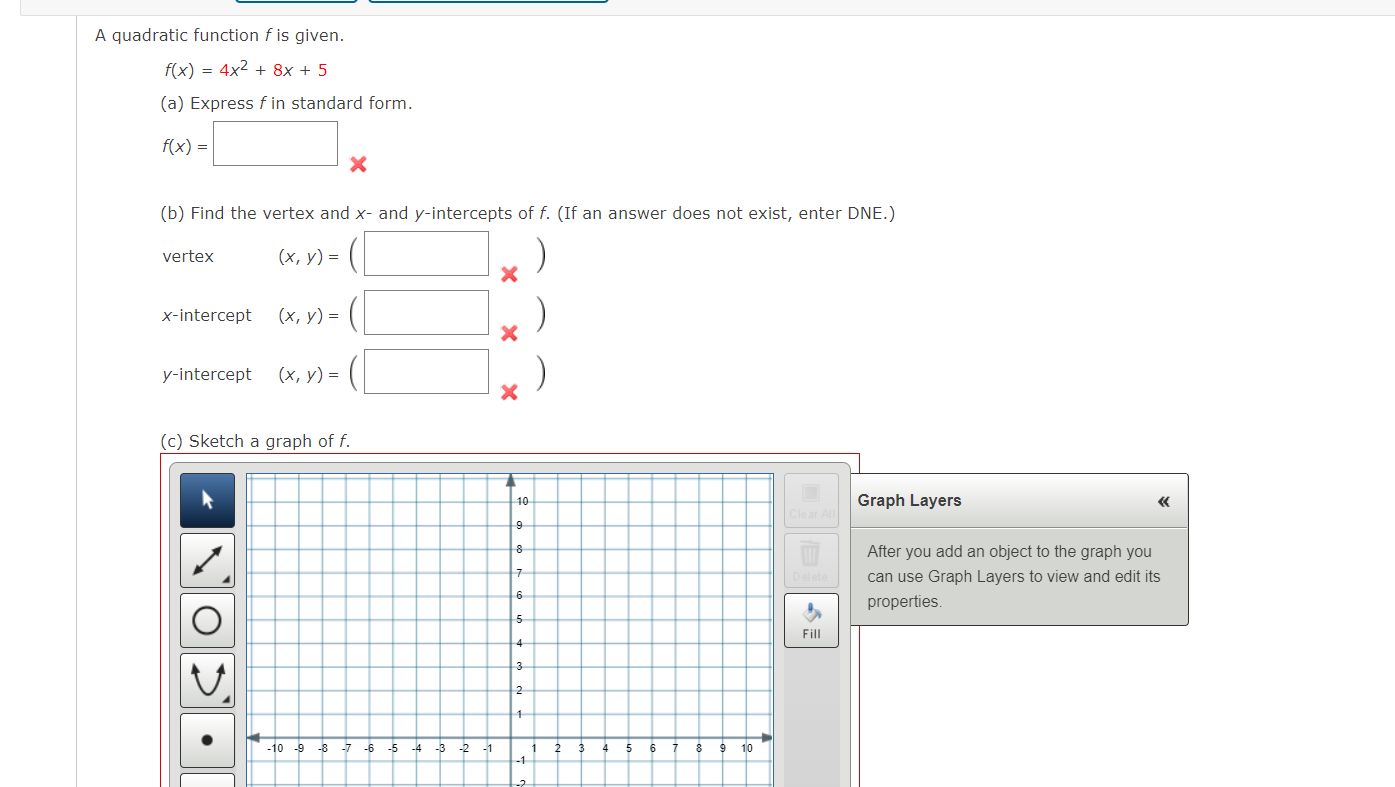Click the standard form f(x) answer box

tap(275, 143)
